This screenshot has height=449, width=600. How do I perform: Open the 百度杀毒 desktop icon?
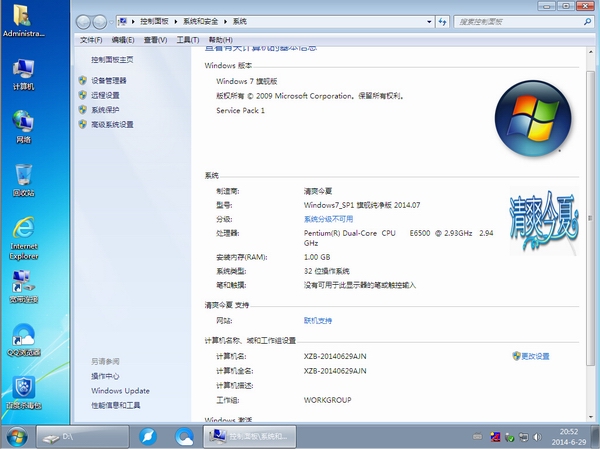pos(24,393)
